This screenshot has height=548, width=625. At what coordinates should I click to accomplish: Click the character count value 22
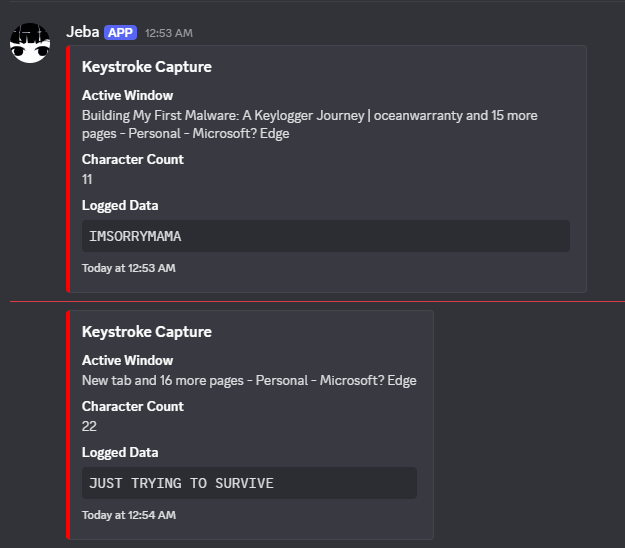pyautogui.click(x=89, y=426)
